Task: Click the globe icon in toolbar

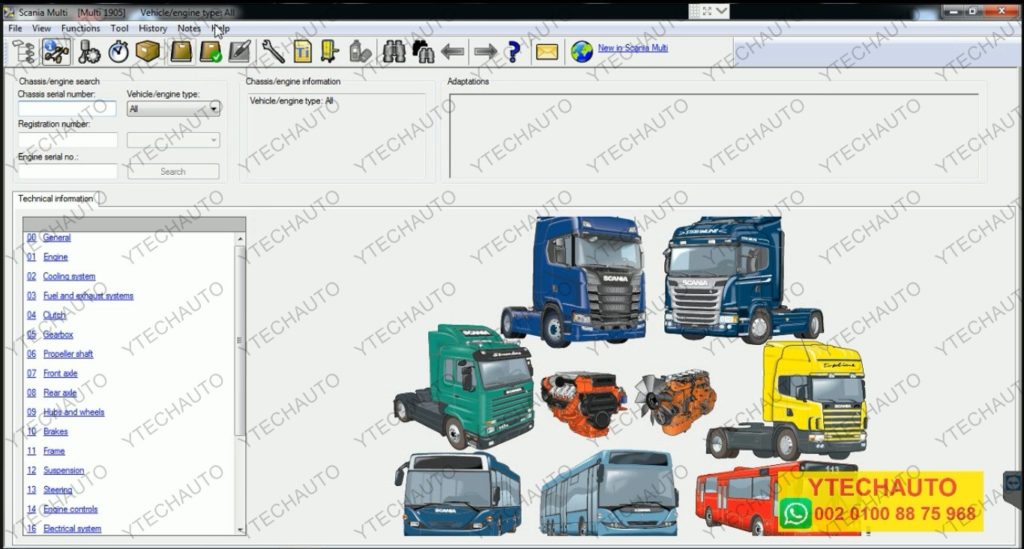Action: click(582, 51)
